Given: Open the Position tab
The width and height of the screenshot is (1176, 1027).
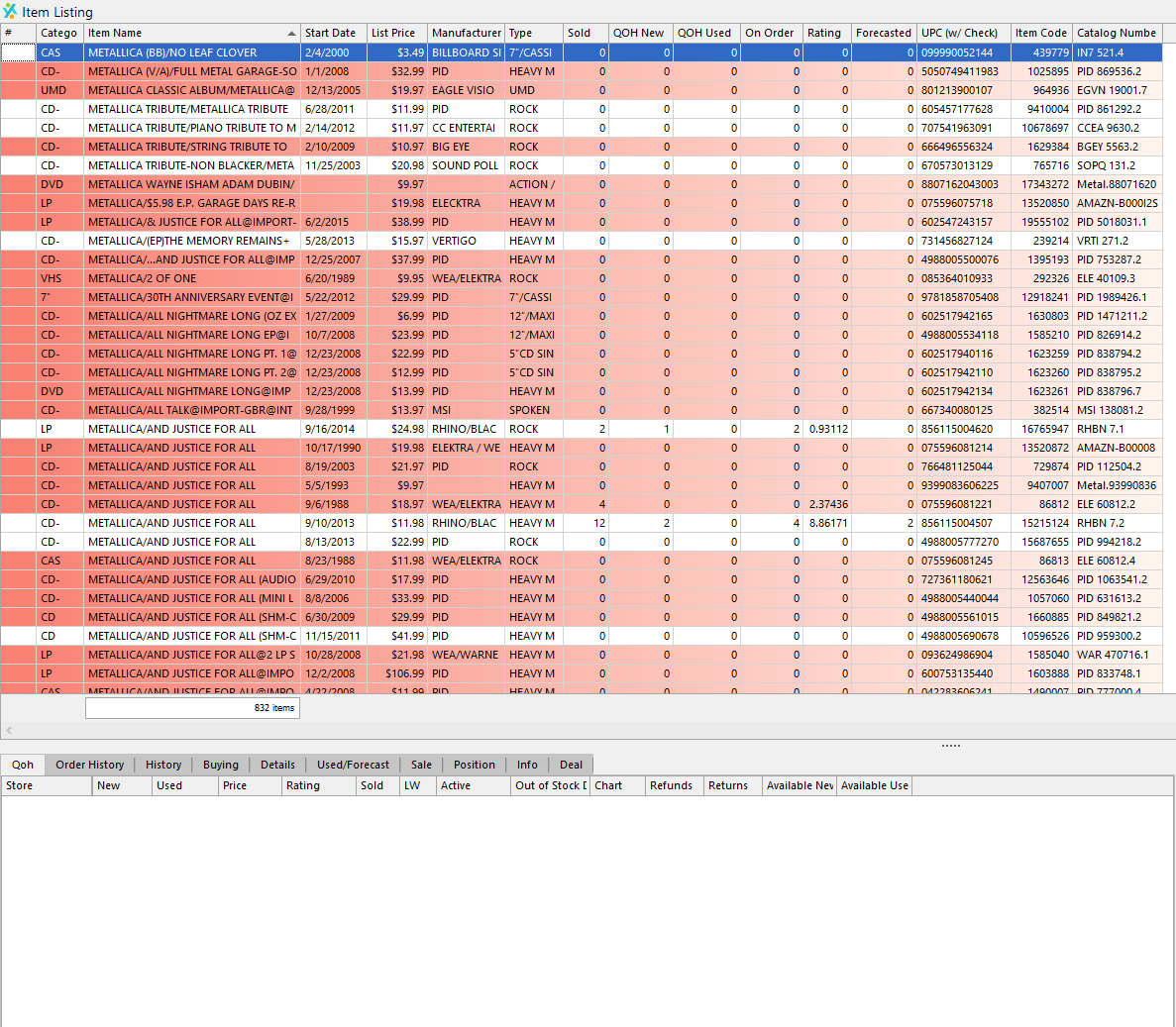Looking at the screenshot, I should point(475,765).
